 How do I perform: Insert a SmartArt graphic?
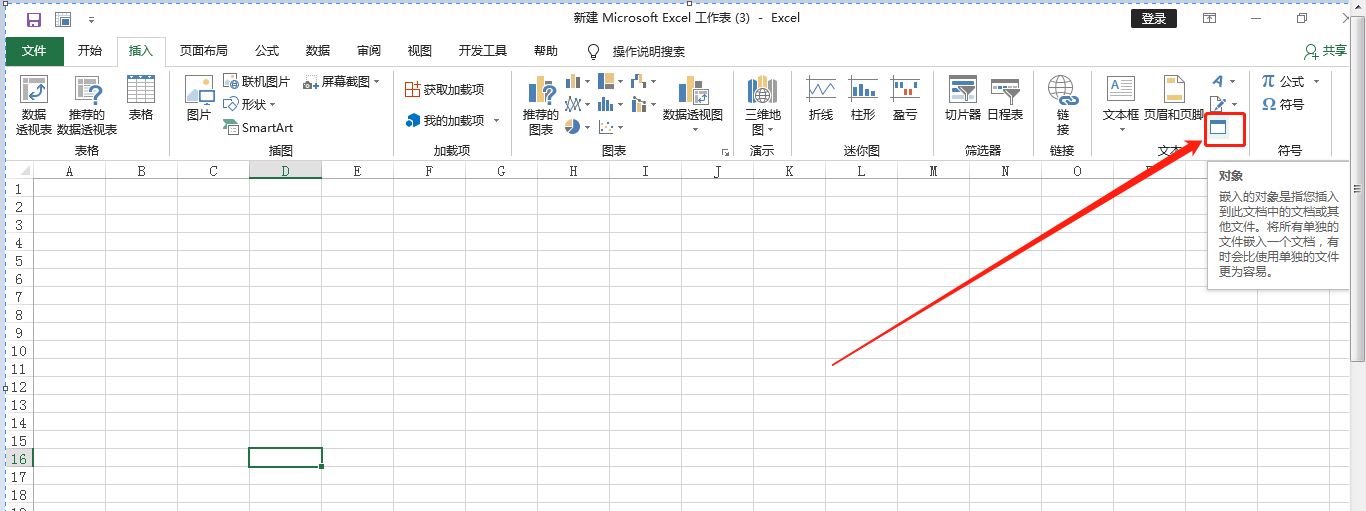point(258,127)
